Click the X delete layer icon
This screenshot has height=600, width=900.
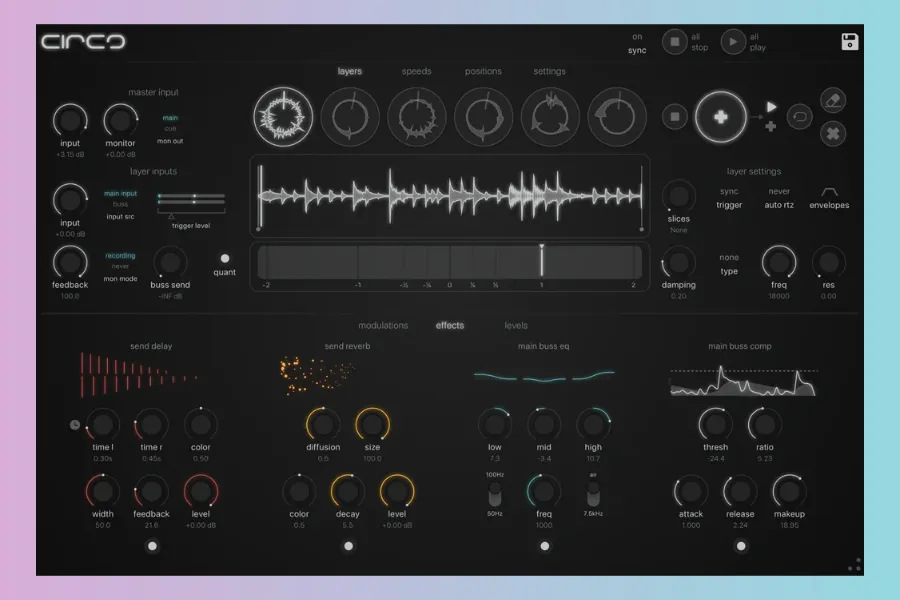(833, 133)
